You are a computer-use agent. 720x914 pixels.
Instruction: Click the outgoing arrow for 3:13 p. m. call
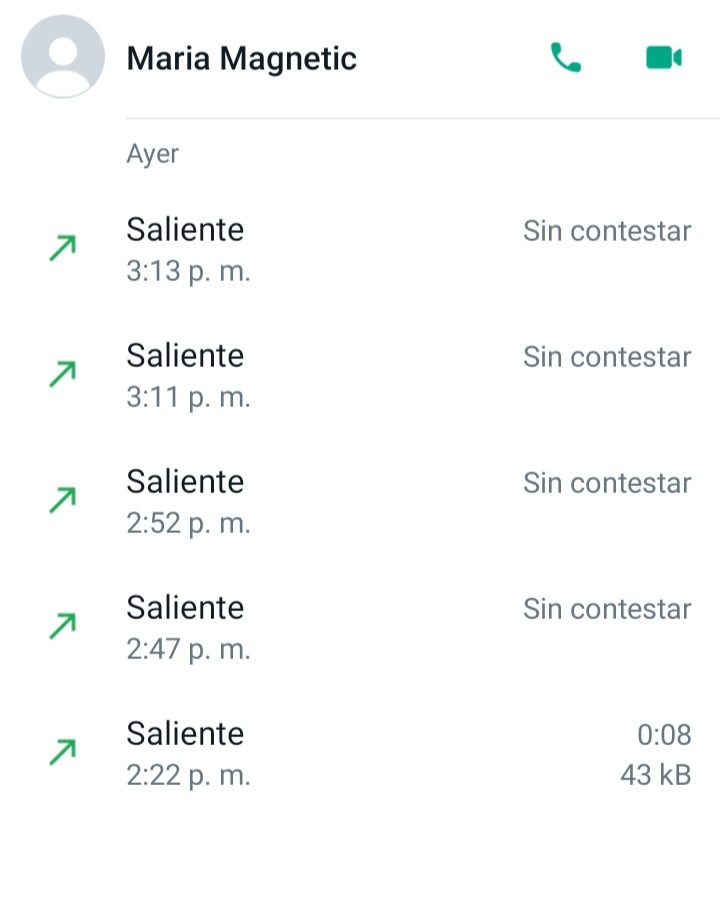63,248
